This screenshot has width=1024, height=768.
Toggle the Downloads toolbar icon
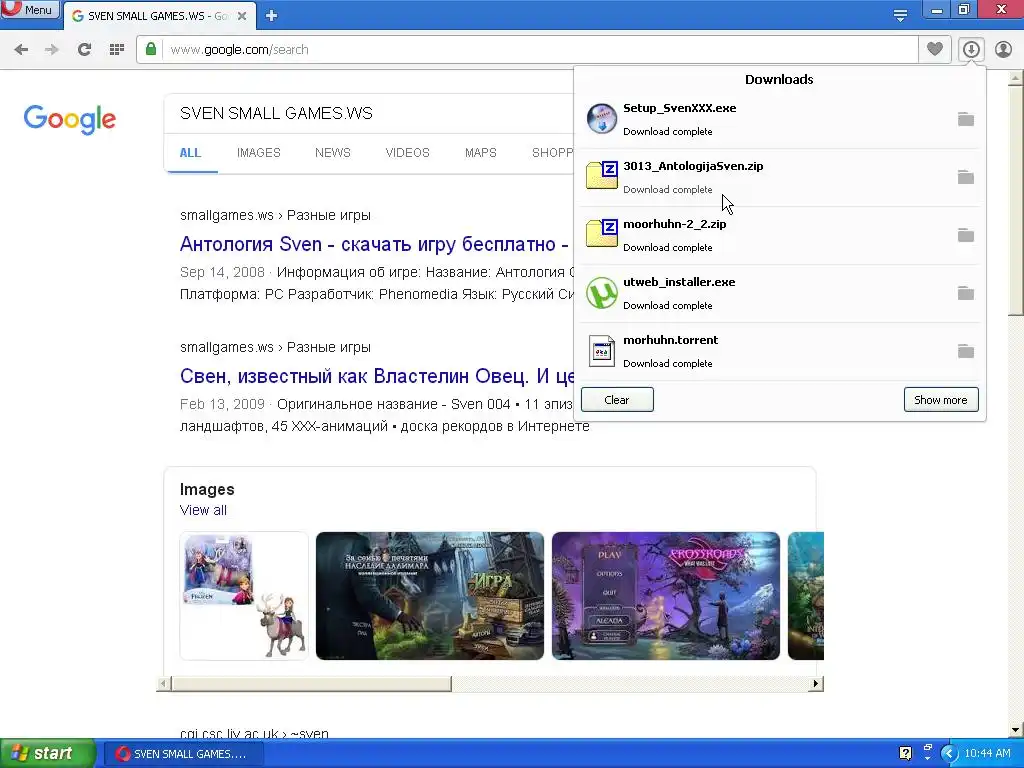(971, 49)
